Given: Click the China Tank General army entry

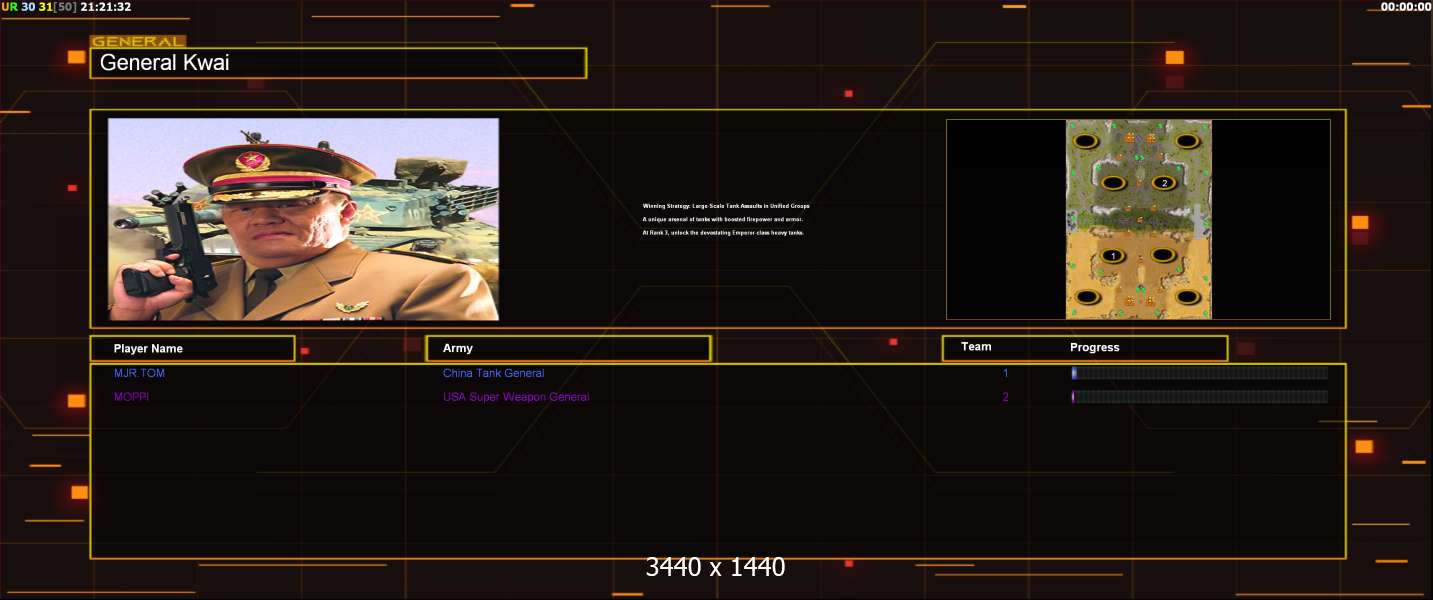Looking at the screenshot, I should pyautogui.click(x=494, y=373).
